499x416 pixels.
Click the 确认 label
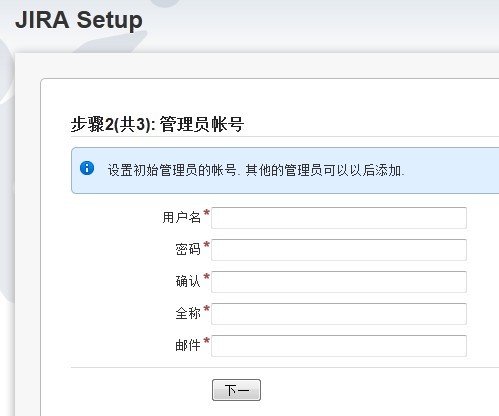click(x=188, y=281)
